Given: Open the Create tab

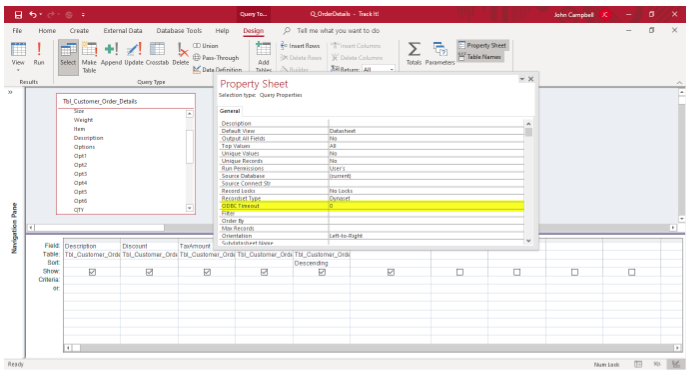Looking at the screenshot, I should coord(79,31).
